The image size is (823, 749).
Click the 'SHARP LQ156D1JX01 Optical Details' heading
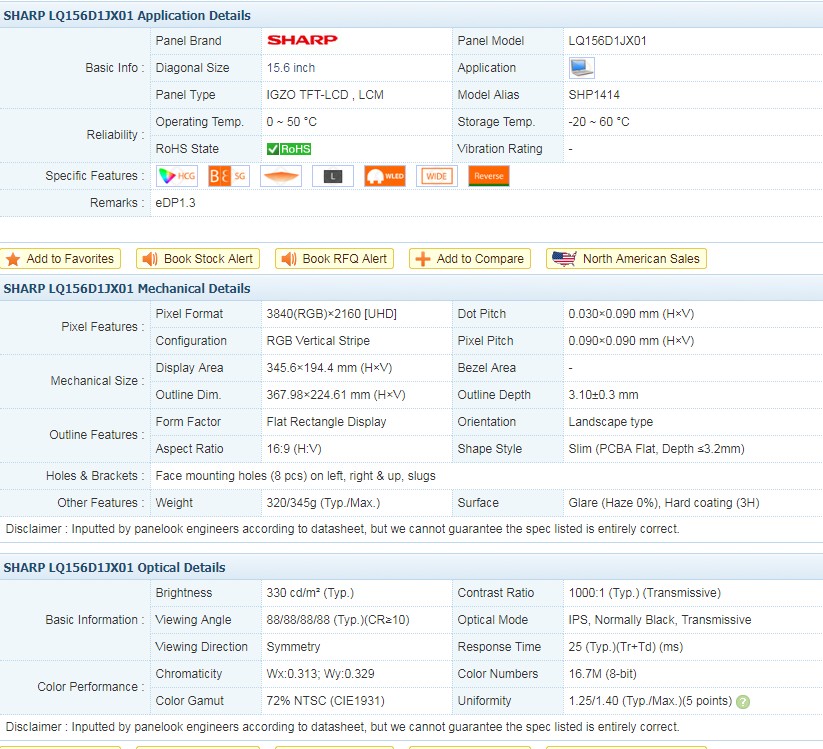tap(114, 568)
